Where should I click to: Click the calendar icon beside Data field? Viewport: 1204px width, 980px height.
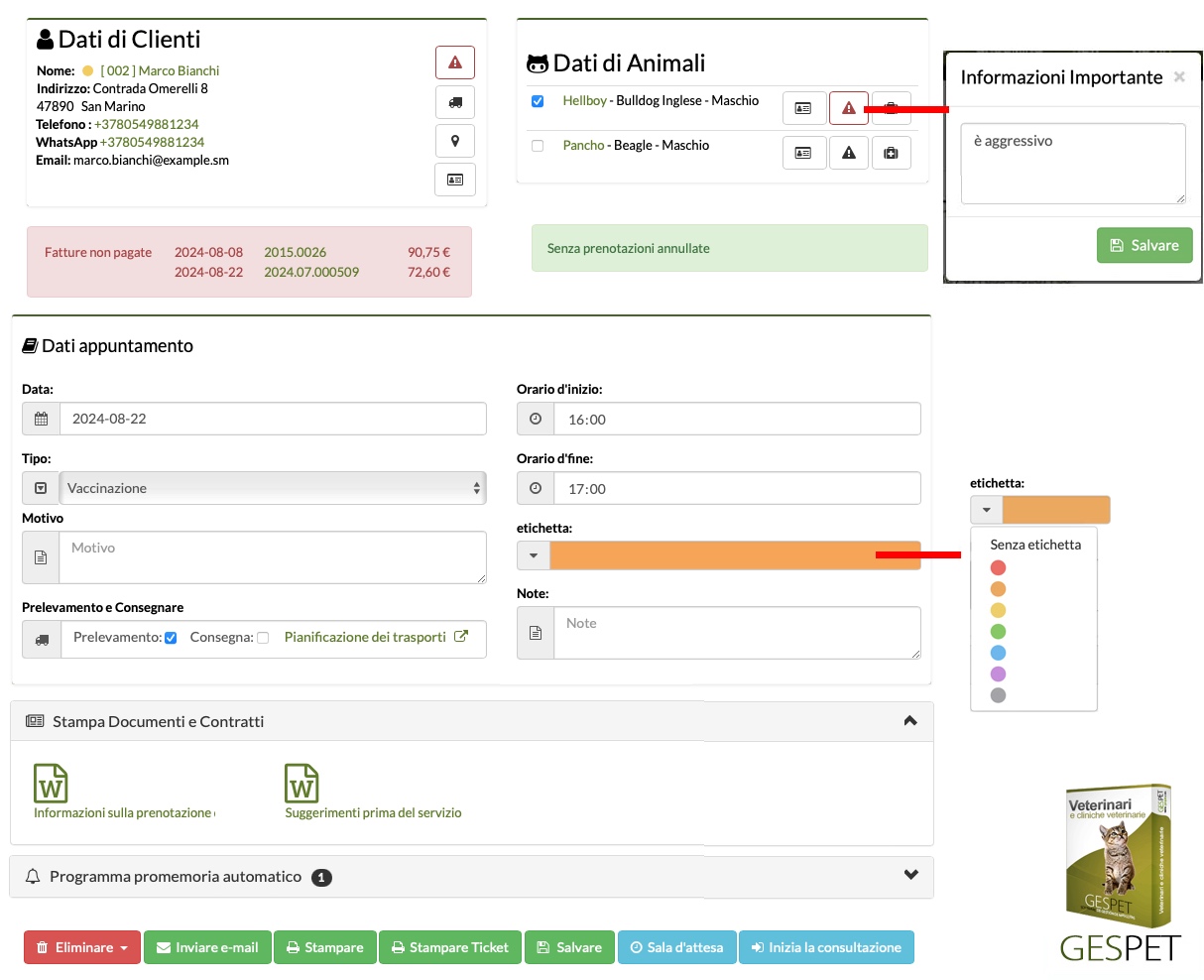(41, 419)
